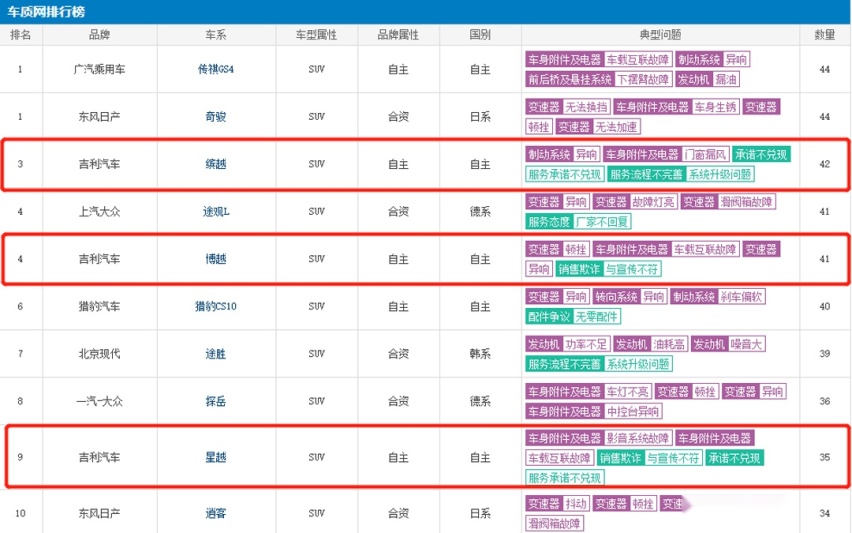
Task: Open the 探岳 car series link
Action: click(216, 401)
